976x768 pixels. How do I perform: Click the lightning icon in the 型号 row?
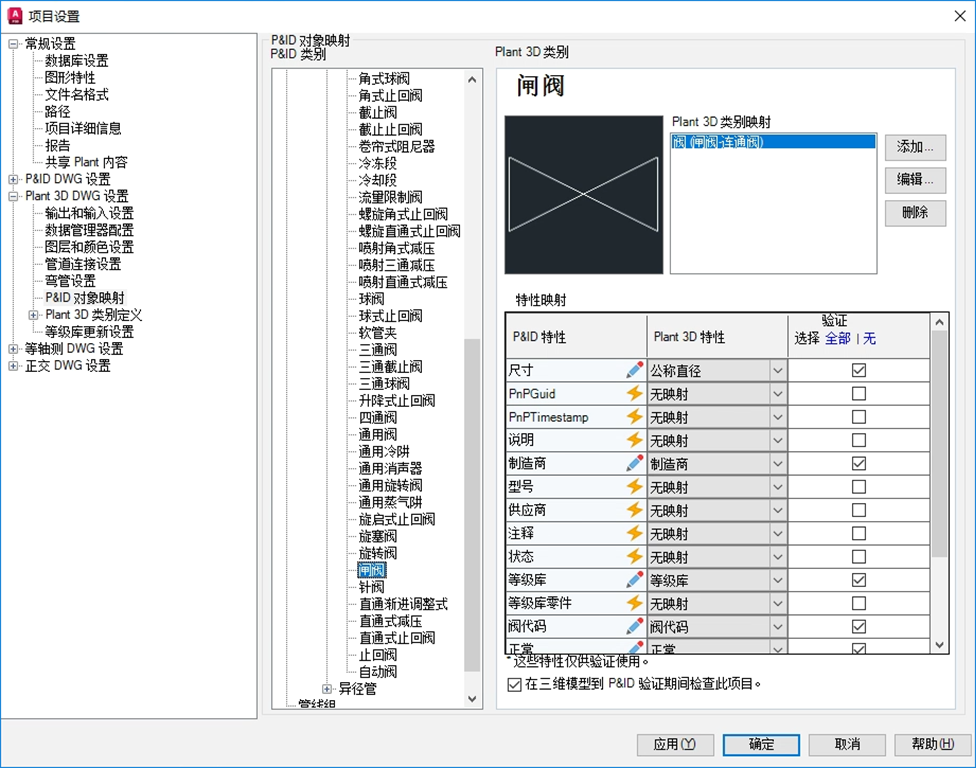point(634,487)
